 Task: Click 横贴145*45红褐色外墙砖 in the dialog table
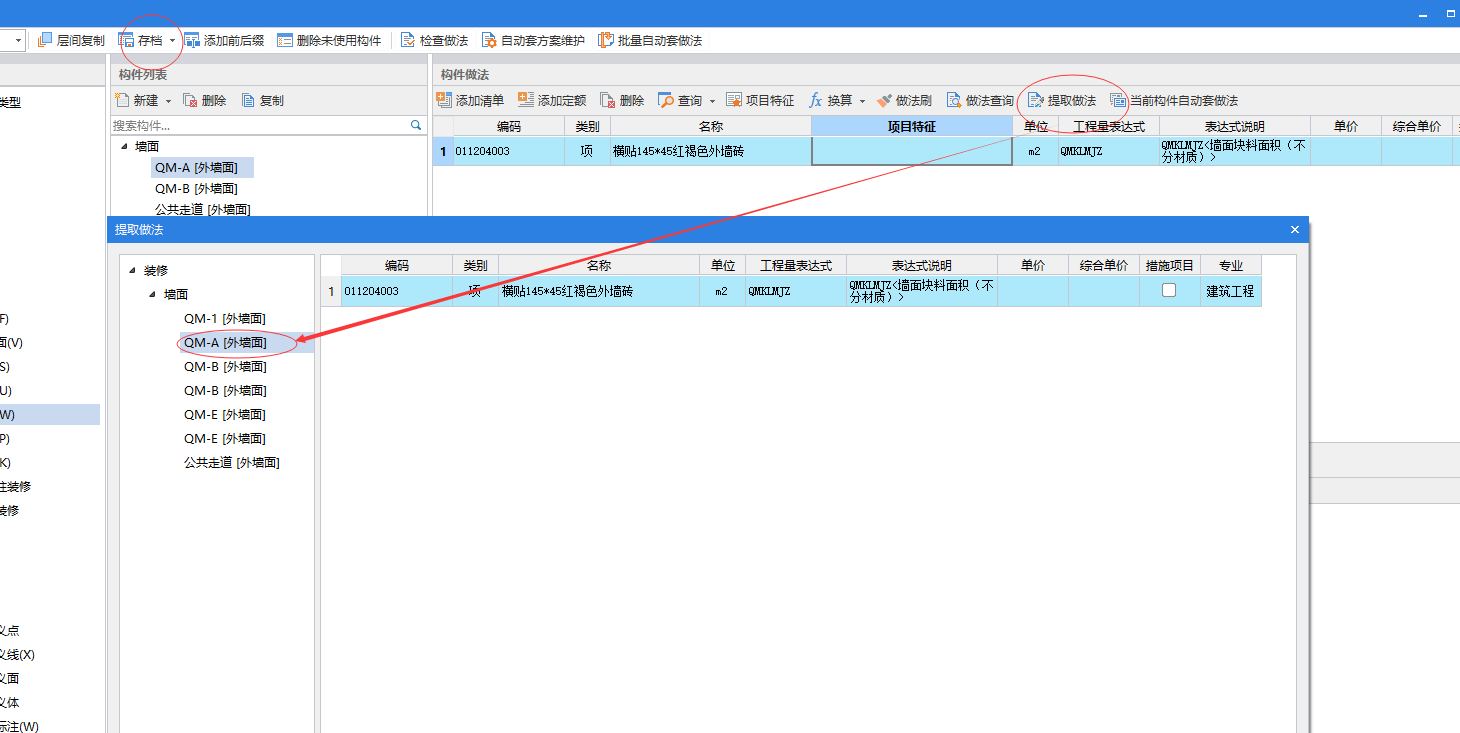click(x=599, y=291)
